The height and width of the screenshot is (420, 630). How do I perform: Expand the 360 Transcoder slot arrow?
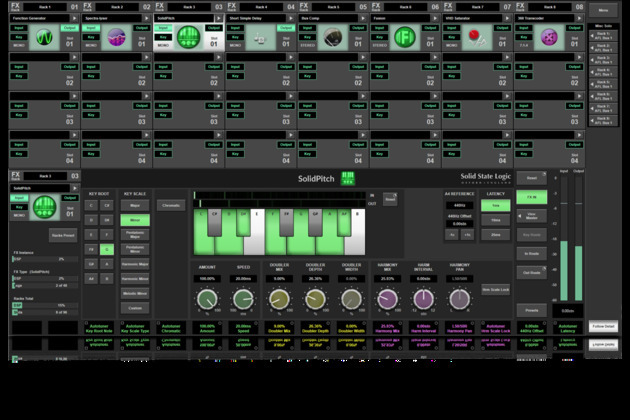pos(579,18)
